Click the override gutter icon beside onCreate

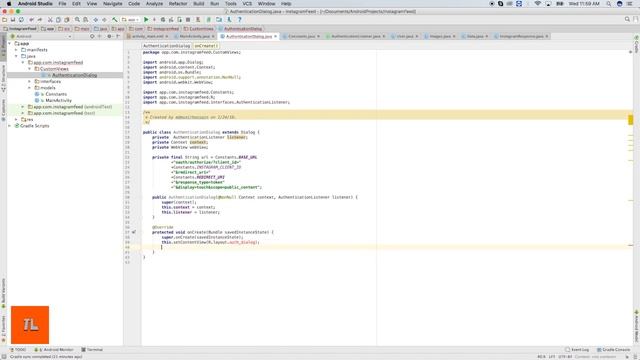(x=133, y=232)
